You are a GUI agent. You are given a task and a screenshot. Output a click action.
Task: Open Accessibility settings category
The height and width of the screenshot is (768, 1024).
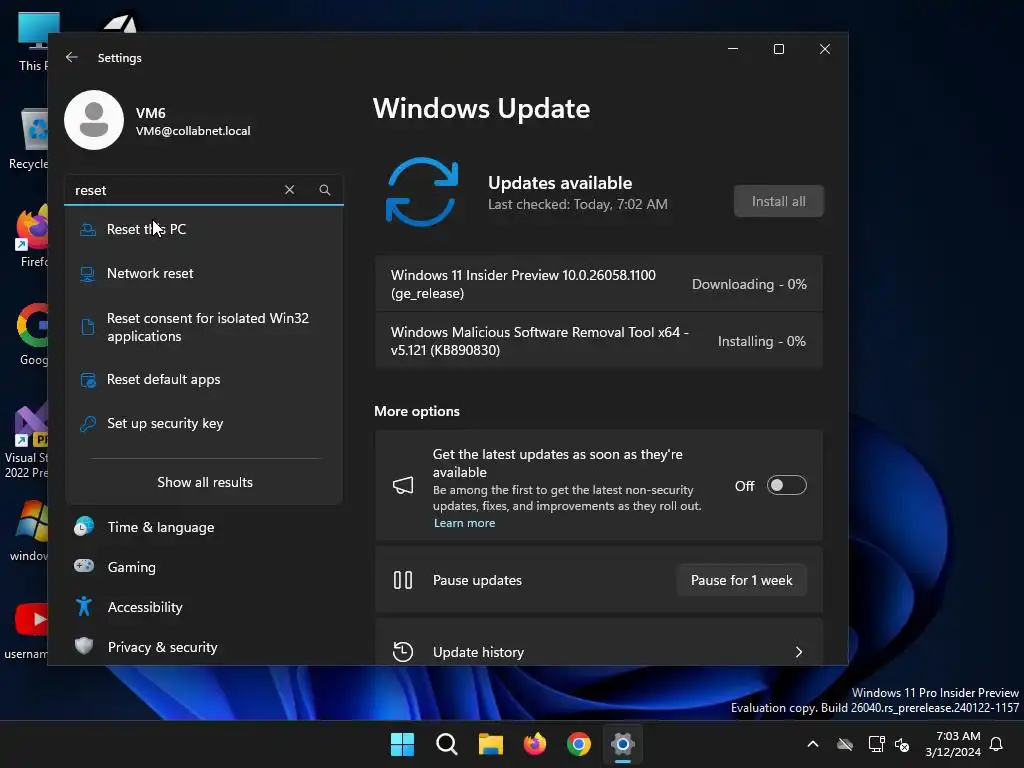tap(204, 607)
